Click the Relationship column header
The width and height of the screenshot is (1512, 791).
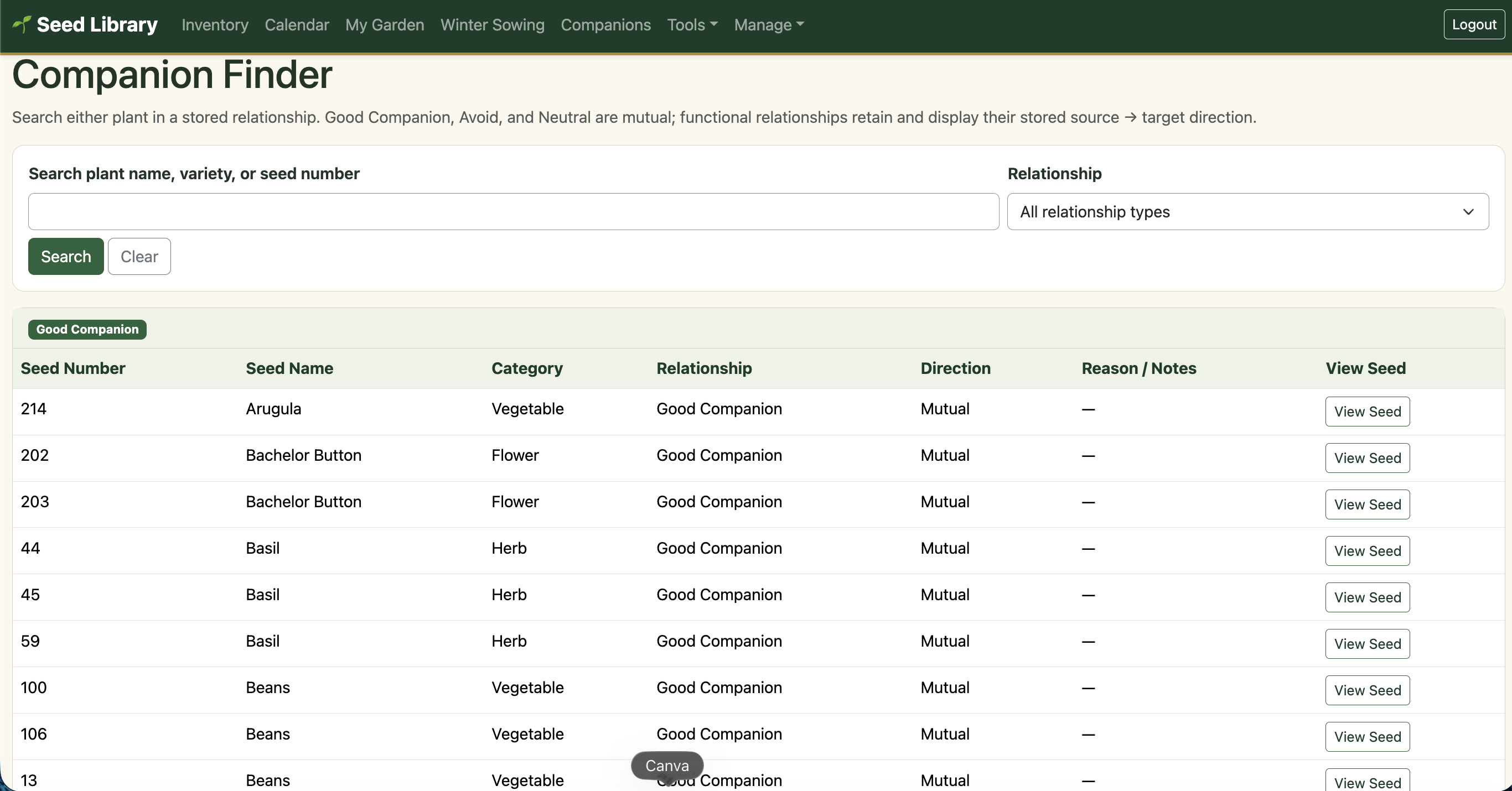coord(704,368)
